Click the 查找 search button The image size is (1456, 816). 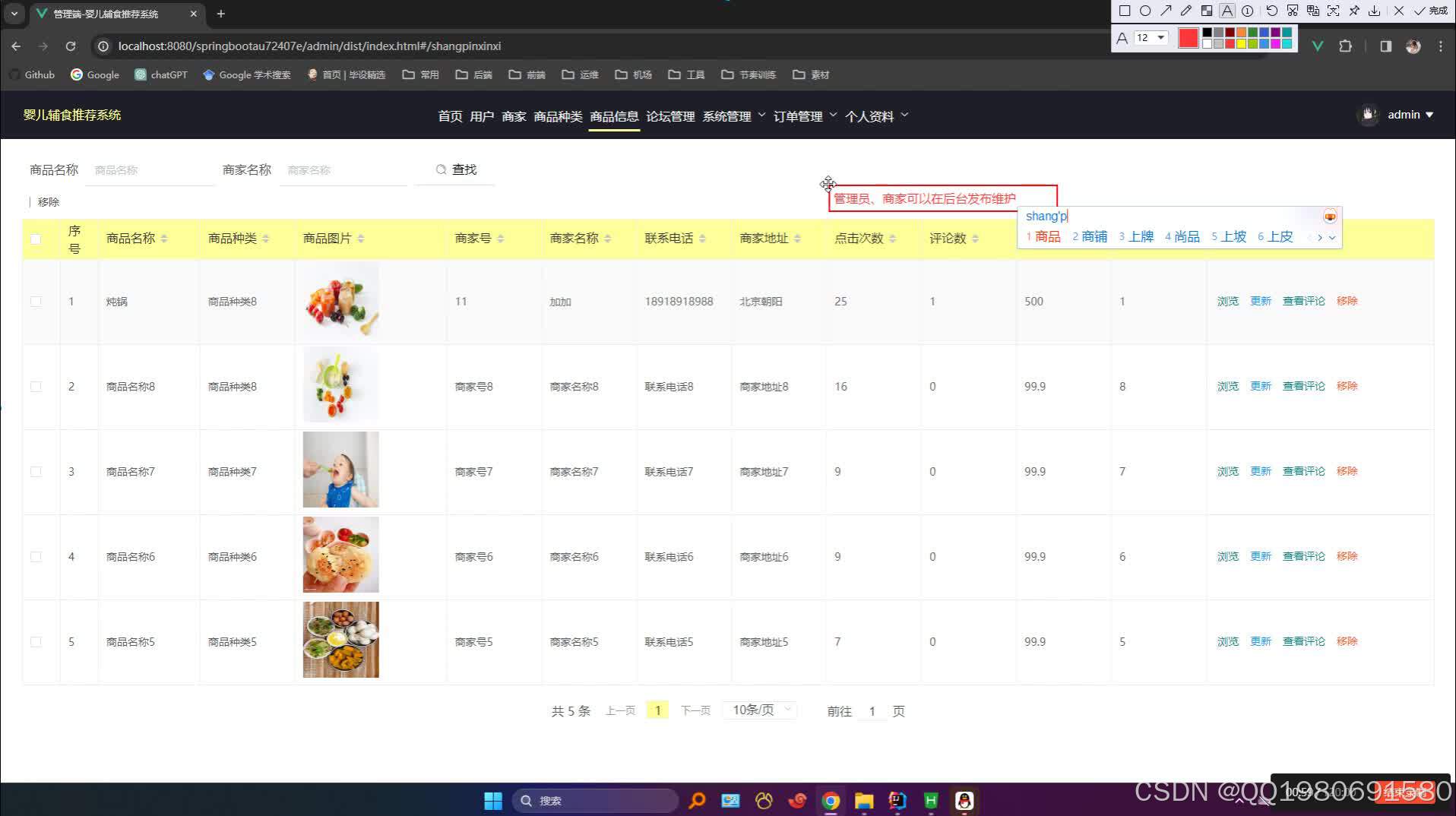click(x=456, y=169)
